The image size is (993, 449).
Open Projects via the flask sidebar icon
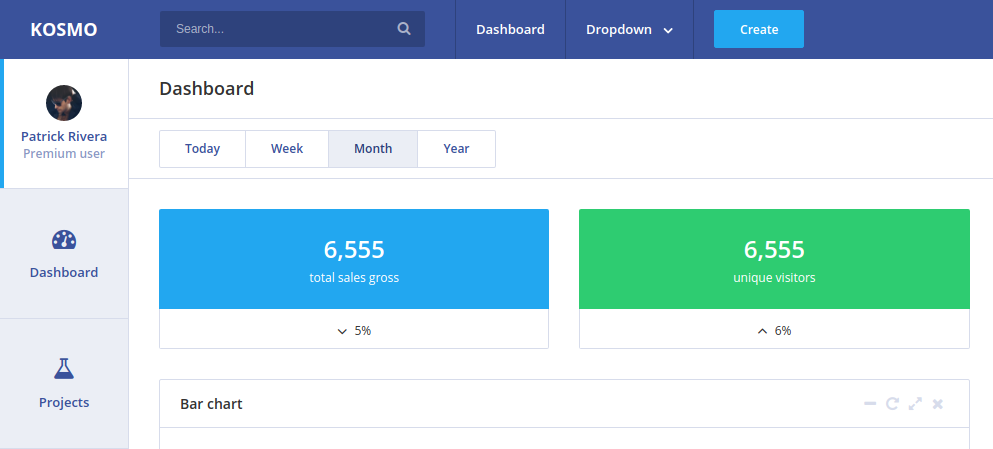pyautogui.click(x=64, y=369)
